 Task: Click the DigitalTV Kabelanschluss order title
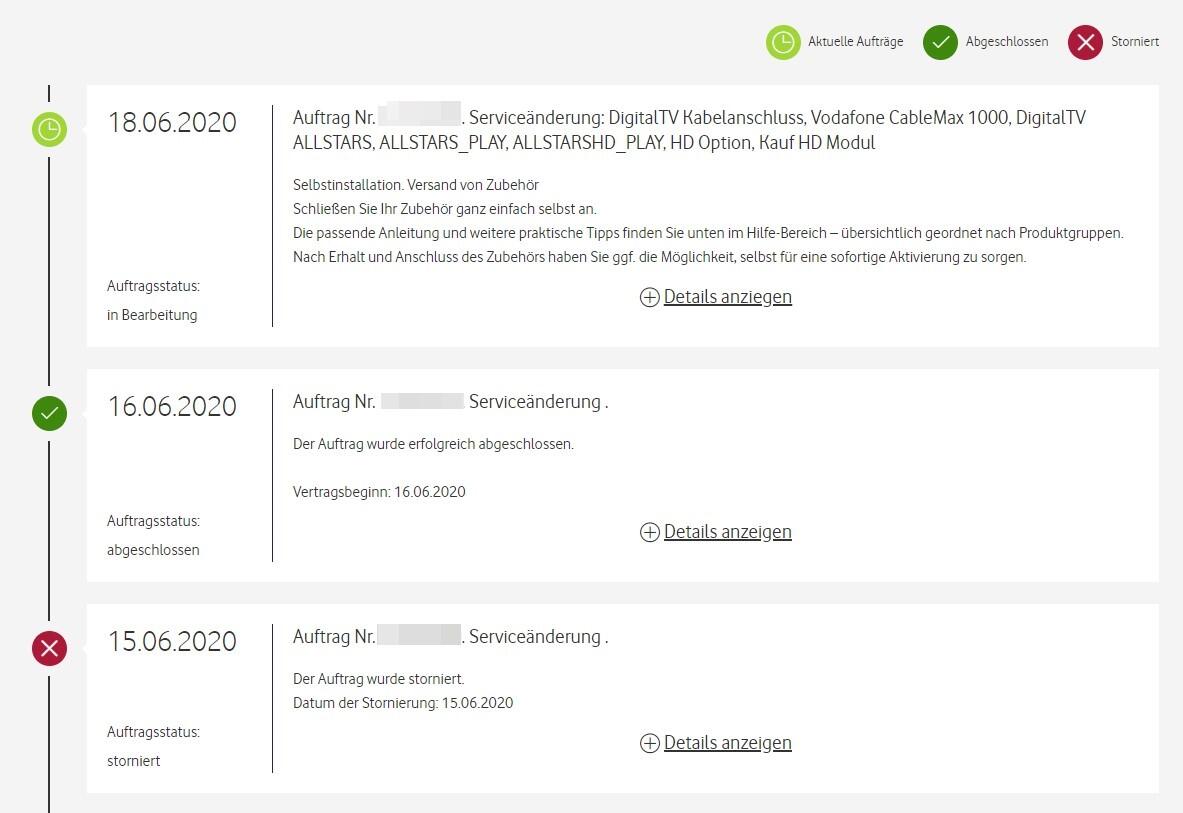tap(689, 130)
